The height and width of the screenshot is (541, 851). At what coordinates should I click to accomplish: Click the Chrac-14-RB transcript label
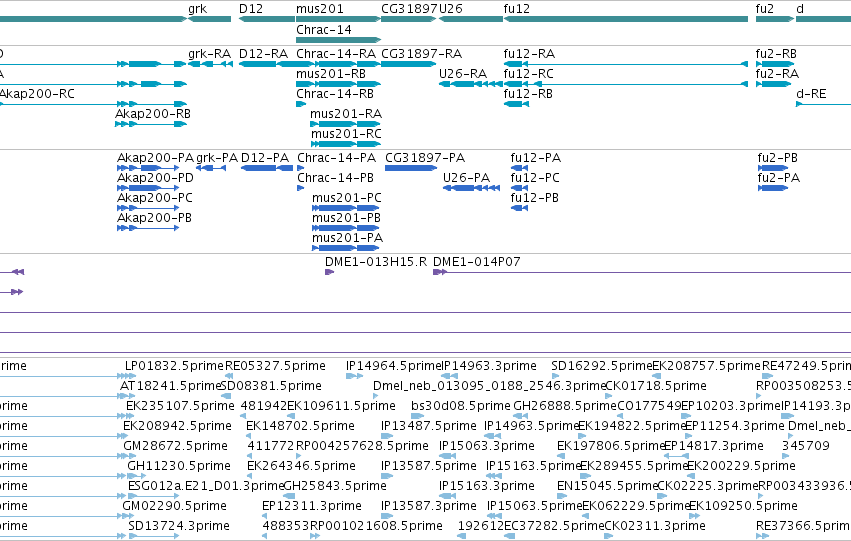pyautogui.click(x=335, y=94)
